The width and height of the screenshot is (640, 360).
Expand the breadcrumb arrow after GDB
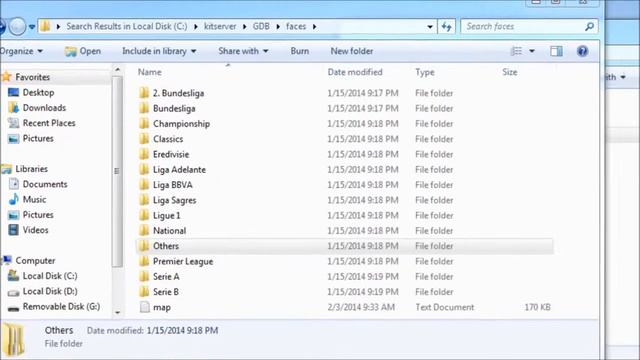278,27
